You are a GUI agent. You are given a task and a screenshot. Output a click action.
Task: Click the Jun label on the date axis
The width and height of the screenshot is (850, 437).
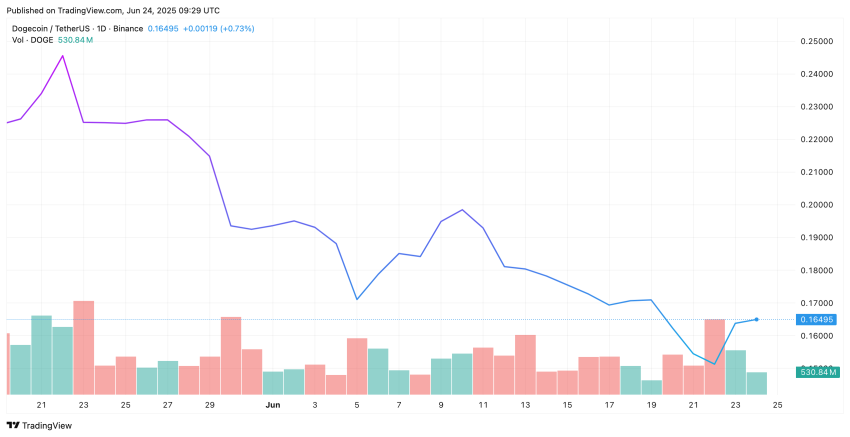(272, 404)
